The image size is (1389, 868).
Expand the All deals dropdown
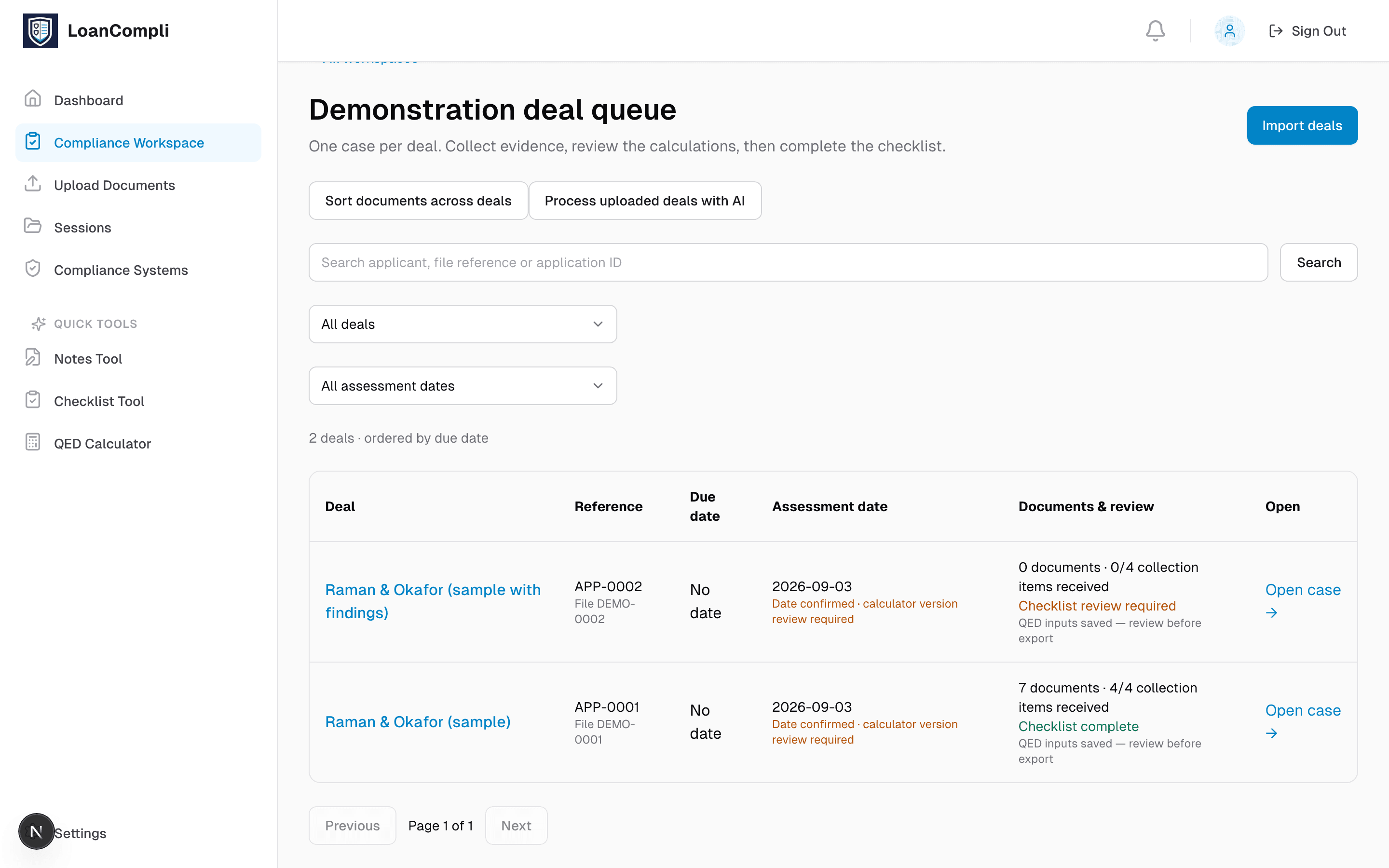coord(463,324)
